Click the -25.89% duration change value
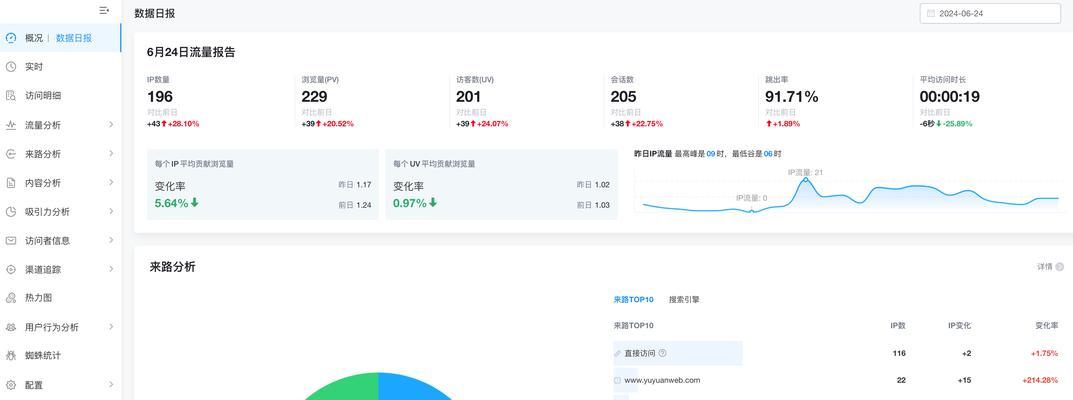The width and height of the screenshot is (1073, 400). (x=957, y=124)
